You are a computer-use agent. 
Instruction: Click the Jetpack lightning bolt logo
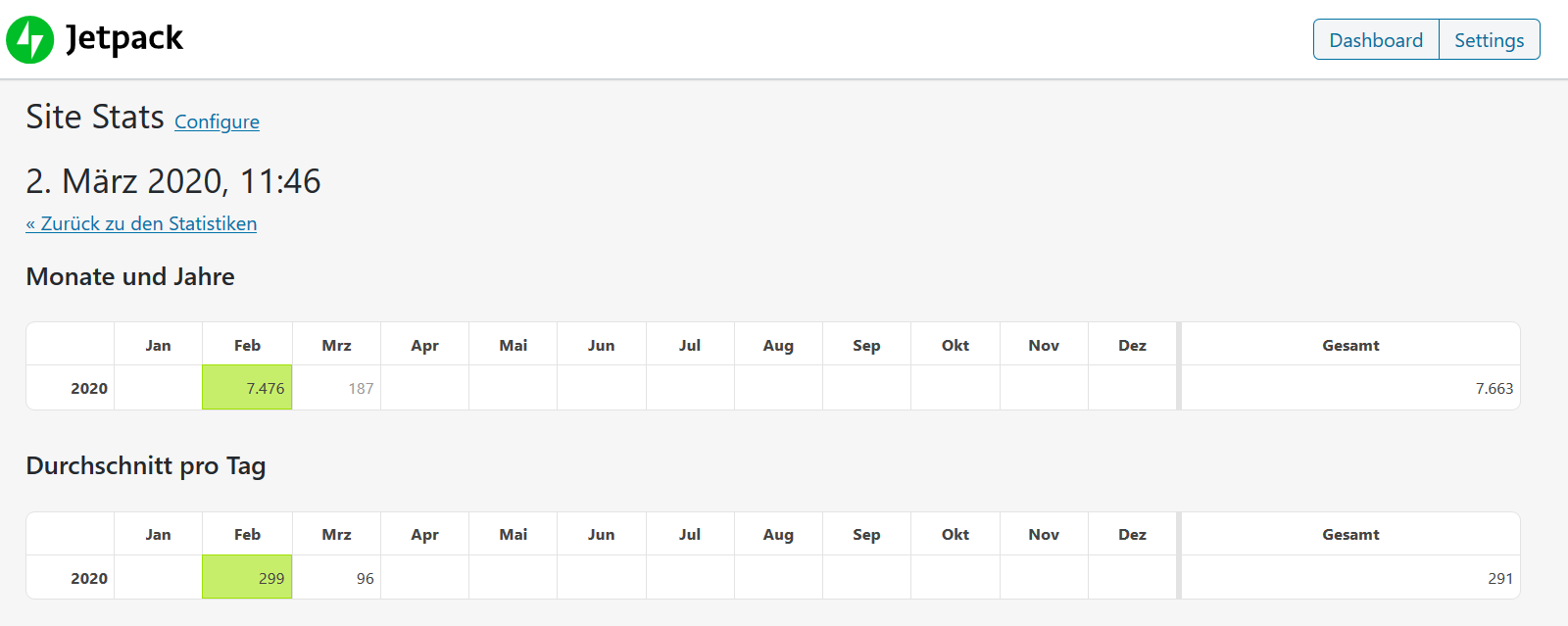click(x=30, y=40)
